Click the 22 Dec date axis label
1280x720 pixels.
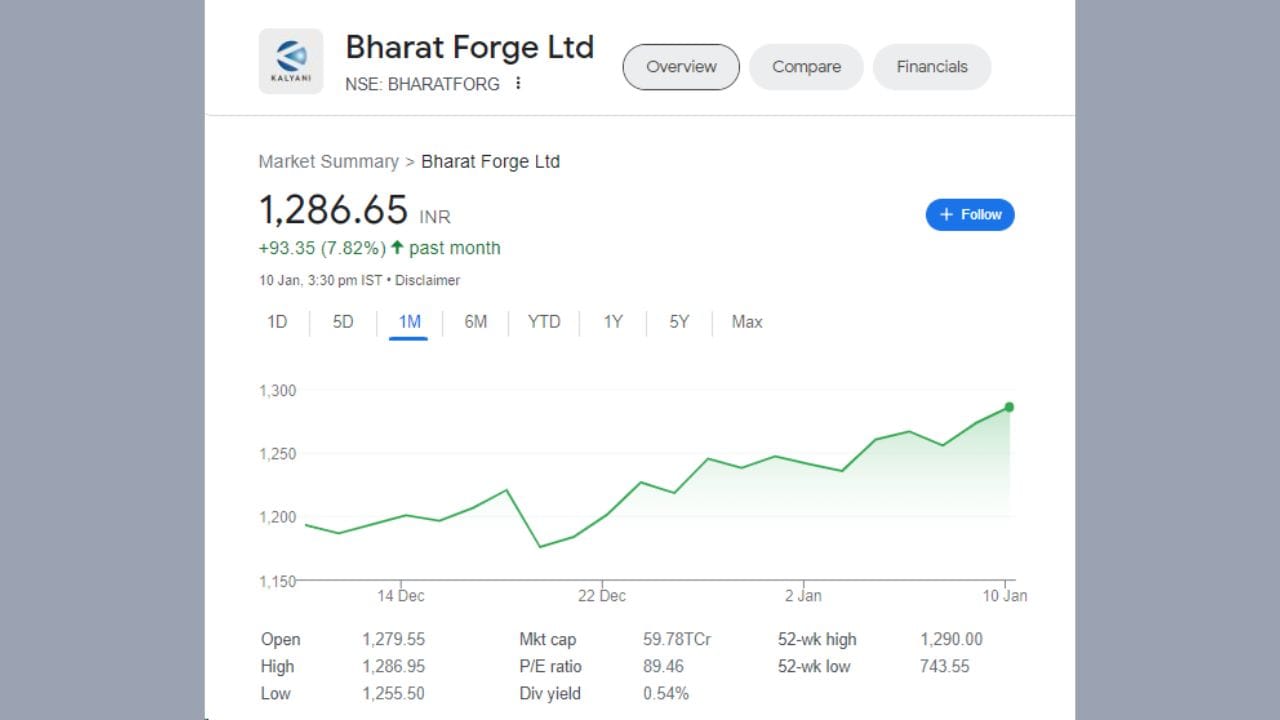coord(602,596)
